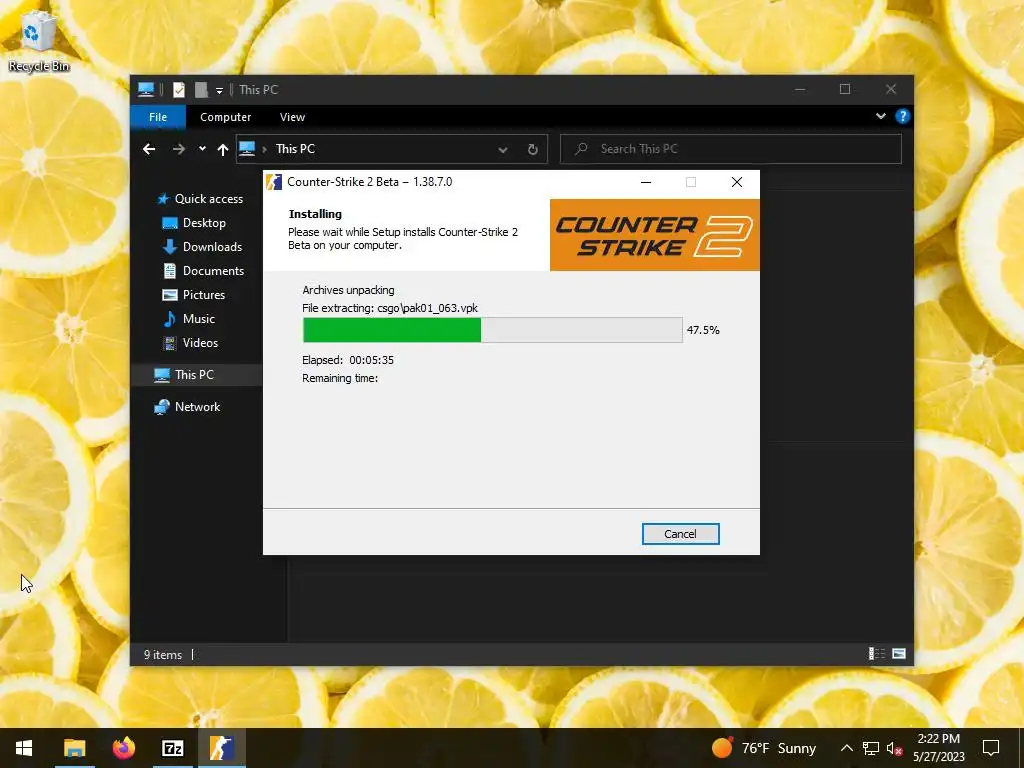1024x768 pixels.
Task: Launch Firefox from taskbar
Action: tap(123, 748)
